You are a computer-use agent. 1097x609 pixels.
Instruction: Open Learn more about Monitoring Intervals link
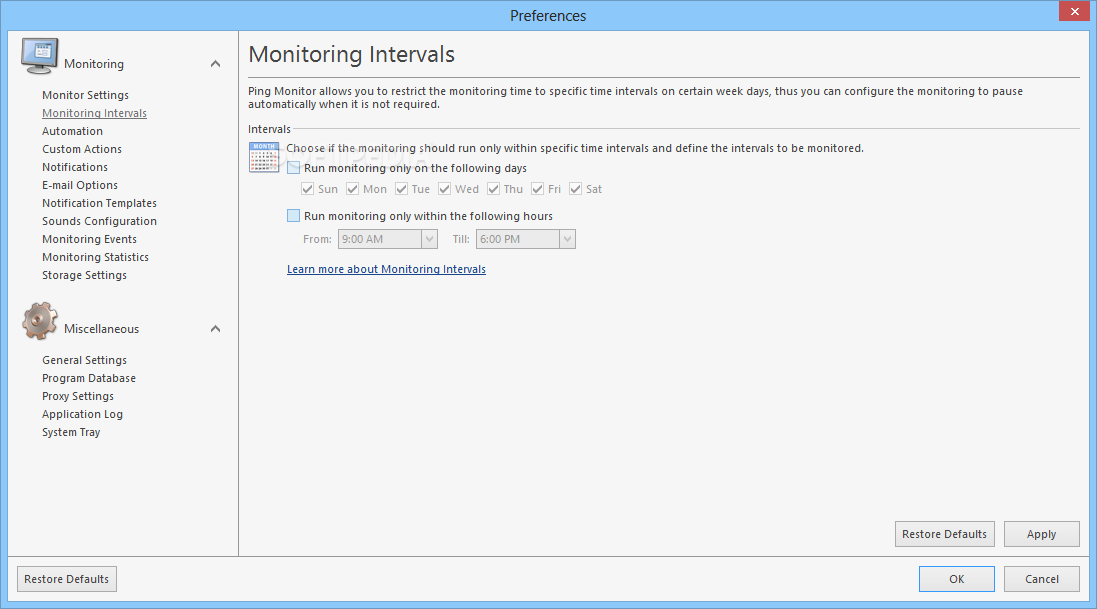386,270
